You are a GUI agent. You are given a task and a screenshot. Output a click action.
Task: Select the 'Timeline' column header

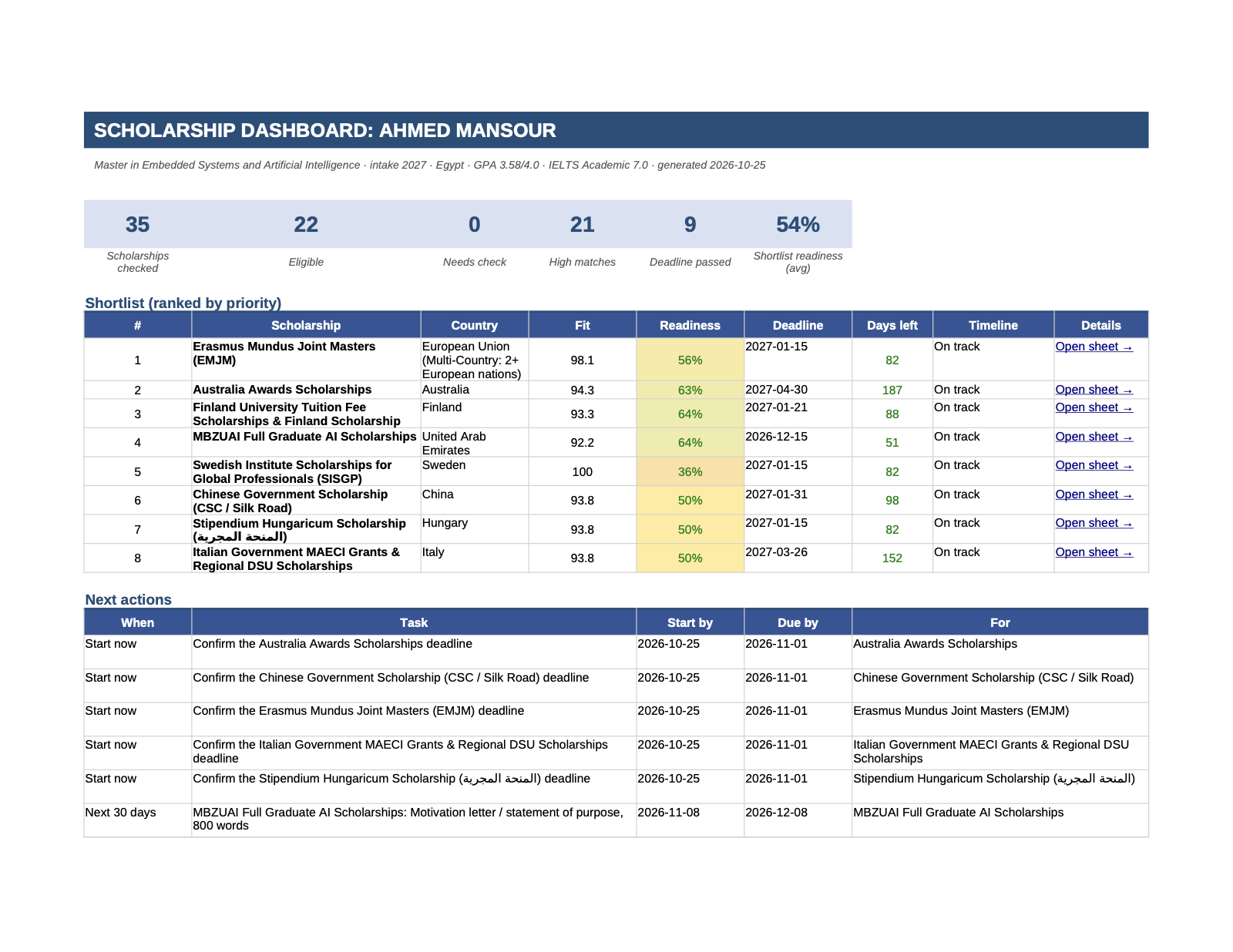pyautogui.click(x=993, y=325)
